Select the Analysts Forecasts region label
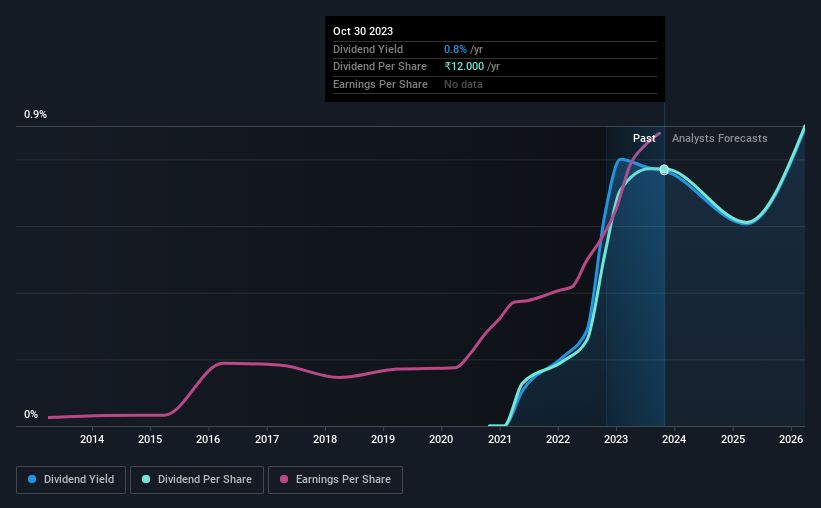This screenshot has height=508, width=821. click(x=719, y=138)
